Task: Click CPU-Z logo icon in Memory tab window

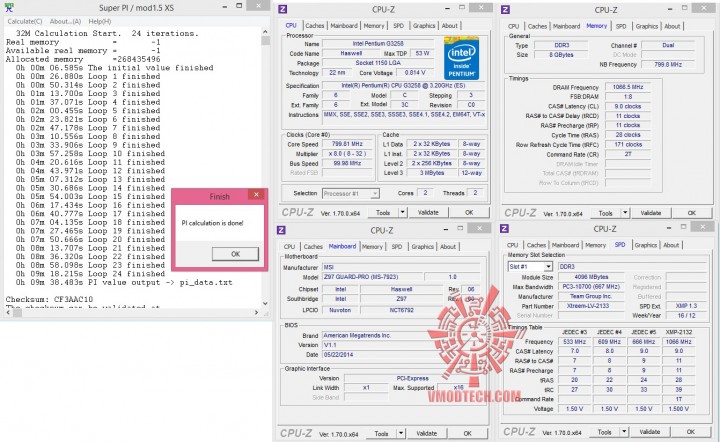Action: click(506, 10)
